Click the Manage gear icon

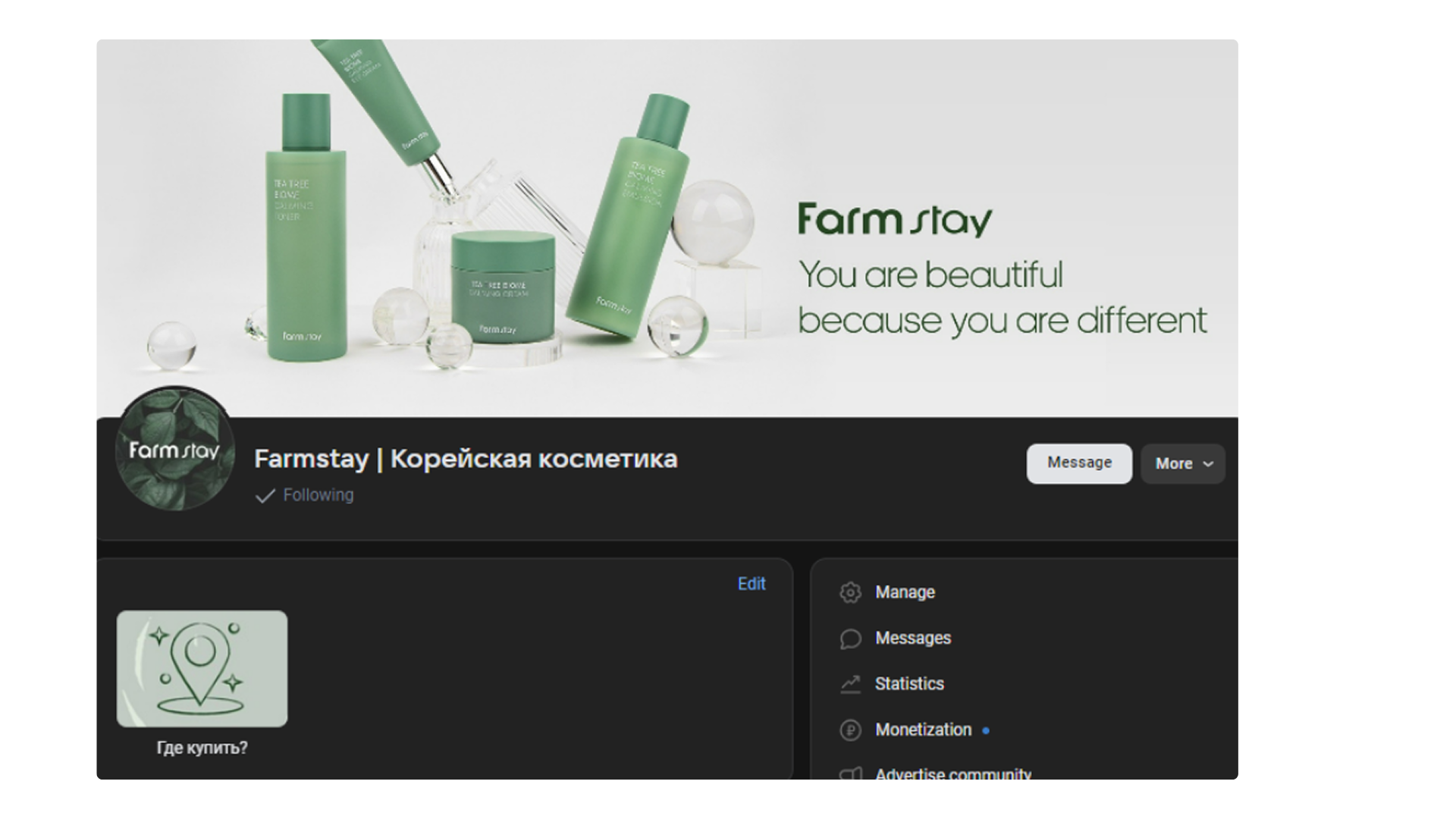click(851, 592)
